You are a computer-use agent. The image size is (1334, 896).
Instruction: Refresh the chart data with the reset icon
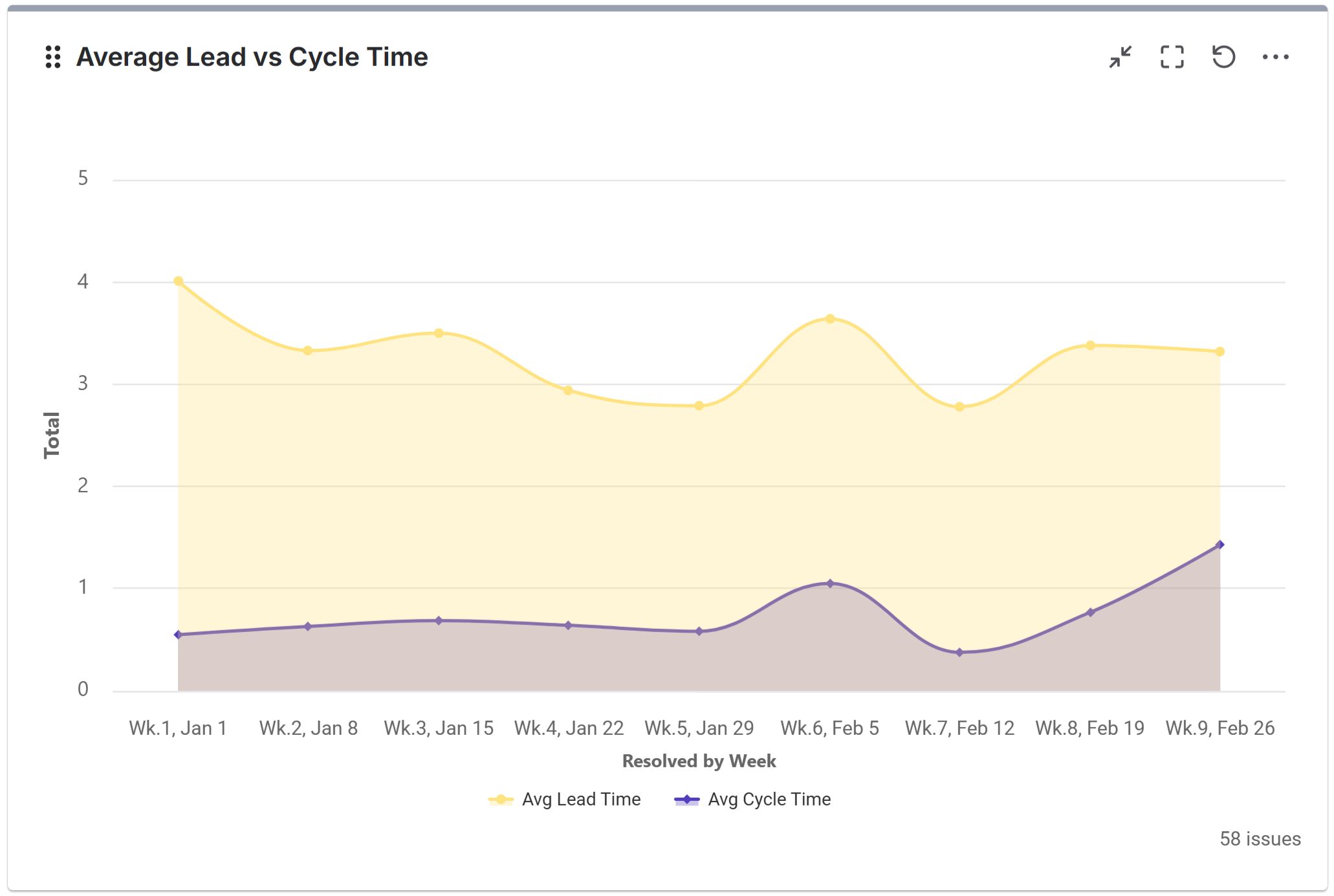click(x=1225, y=58)
